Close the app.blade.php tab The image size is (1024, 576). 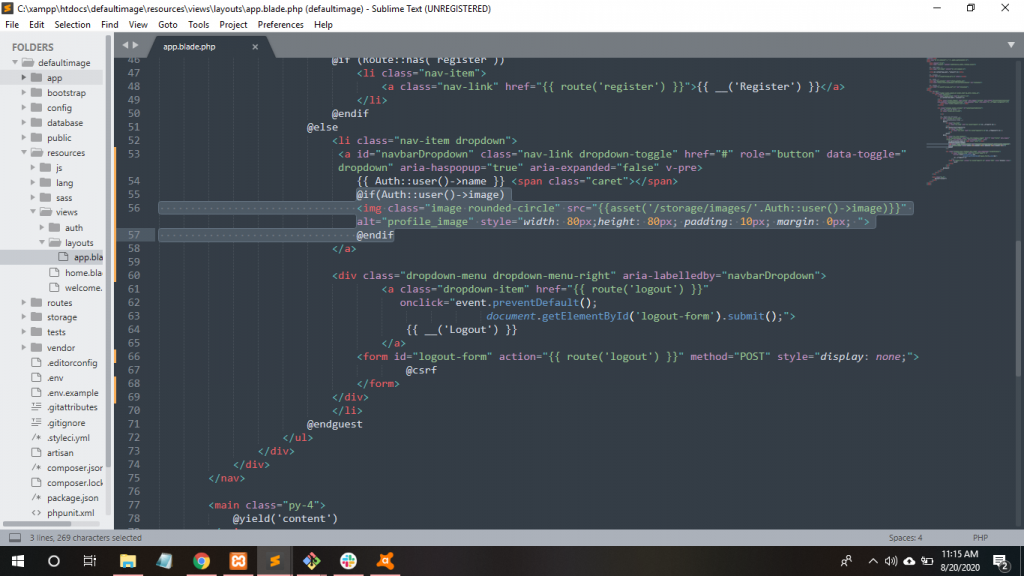click(255, 47)
